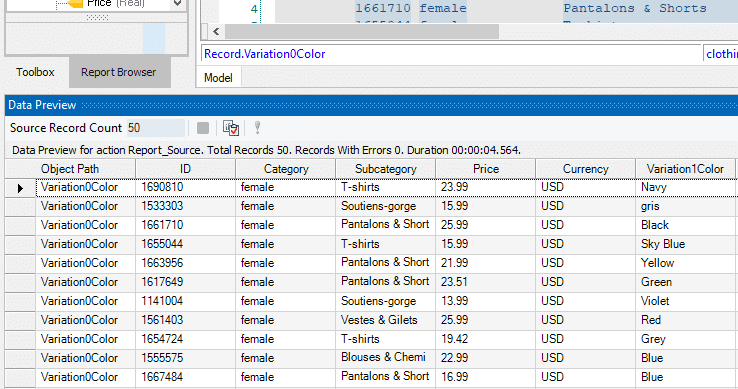Select ID cell 1690810
This screenshot has height=389, width=738.
(185, 187)
